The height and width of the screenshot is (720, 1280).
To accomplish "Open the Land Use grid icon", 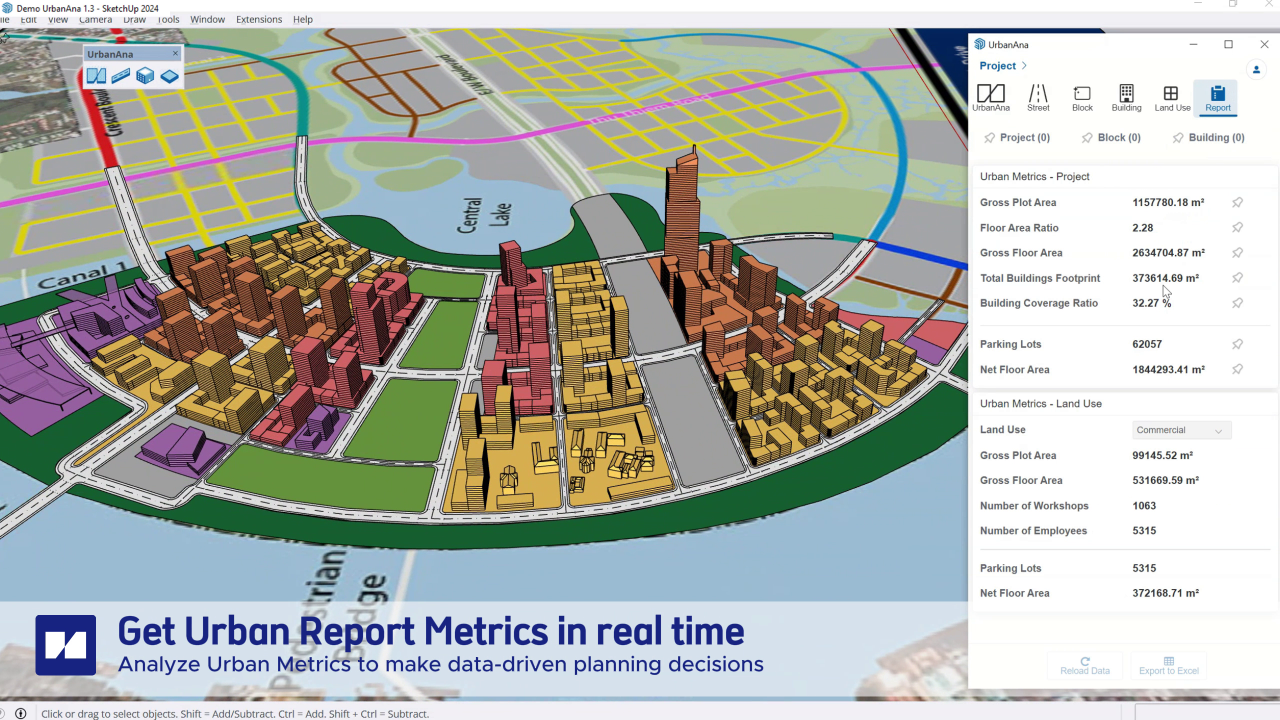I will [x=1171, y=97].
